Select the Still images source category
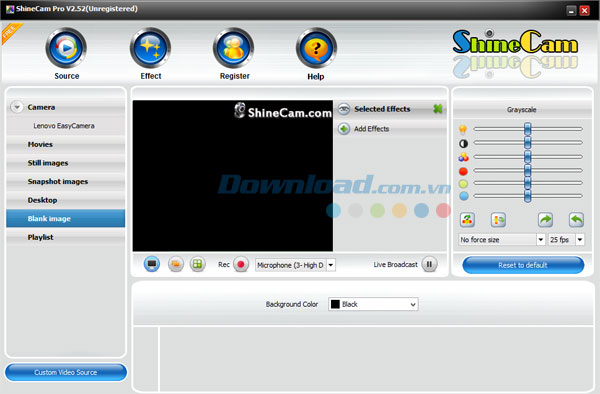Screen dimensions: 600x394 pos(66,163)
